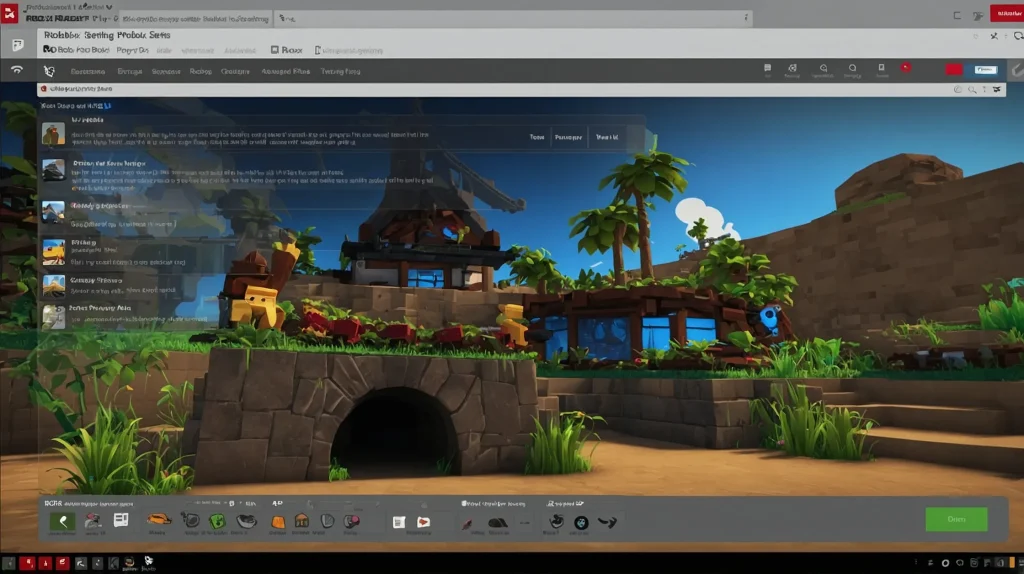
Task: Click the white pointer icon left of the dark menu tabs
Action: pyautogui.click(x=49, y=71)
